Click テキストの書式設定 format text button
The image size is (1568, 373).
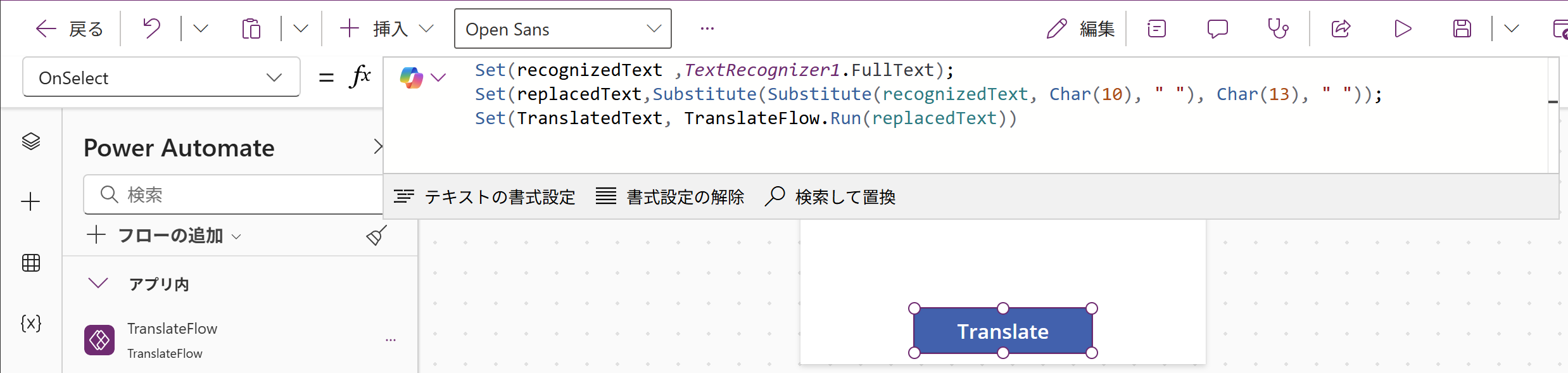click(x=484, y=197)
